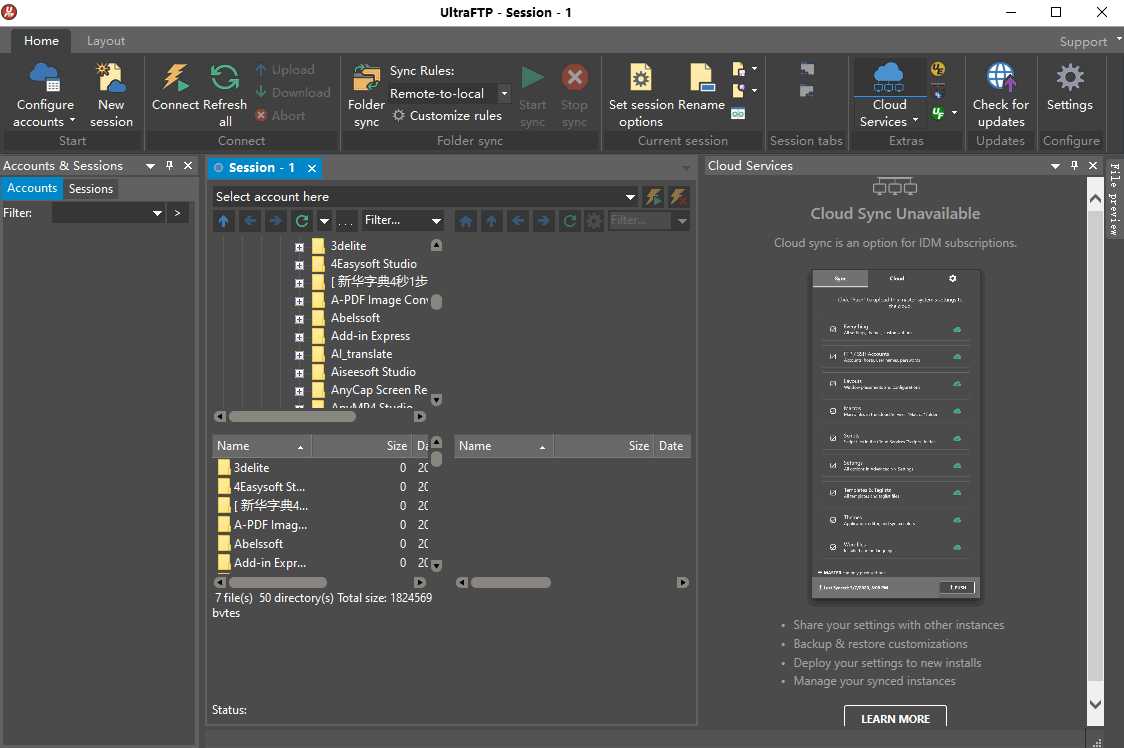The image size is (1124, 748).
Task: Open the local refresh options dropdown arrow
Action: 324,221
